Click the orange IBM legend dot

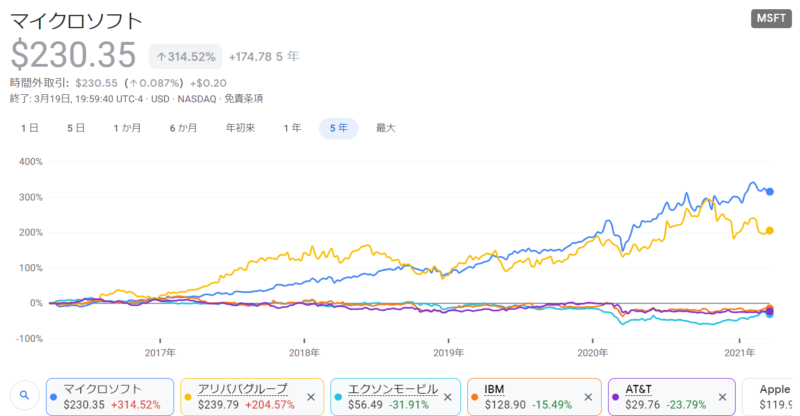(474, 397)
